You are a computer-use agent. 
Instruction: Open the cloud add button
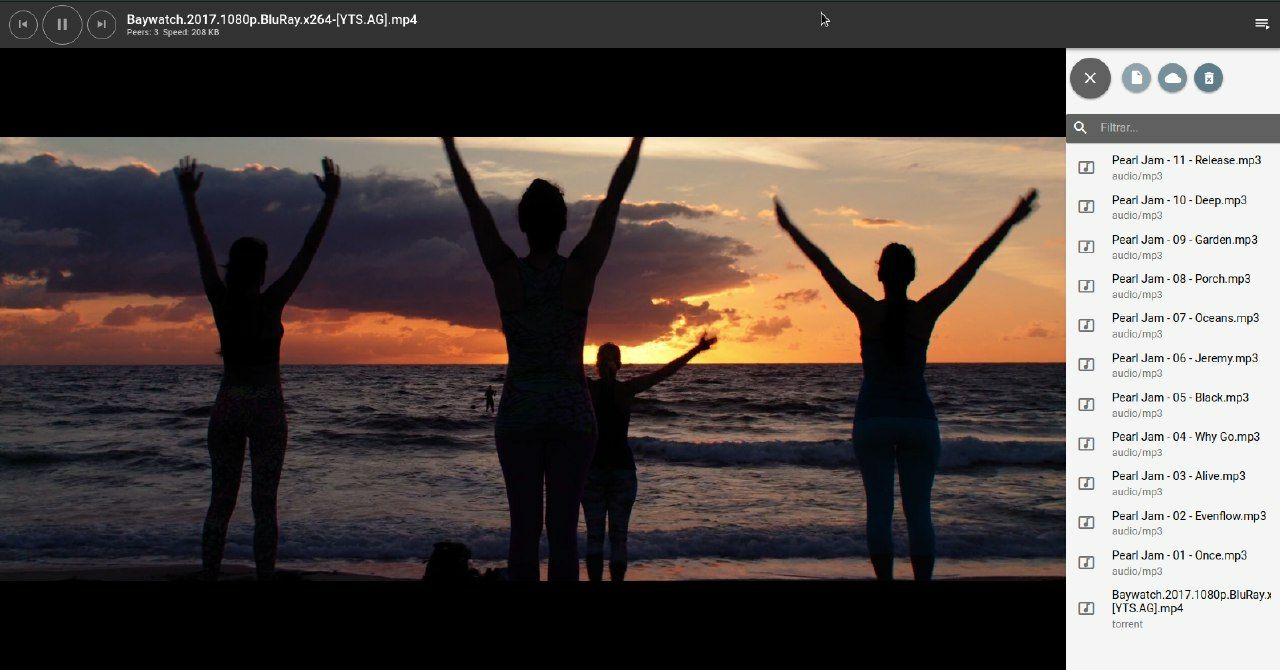1172,78
